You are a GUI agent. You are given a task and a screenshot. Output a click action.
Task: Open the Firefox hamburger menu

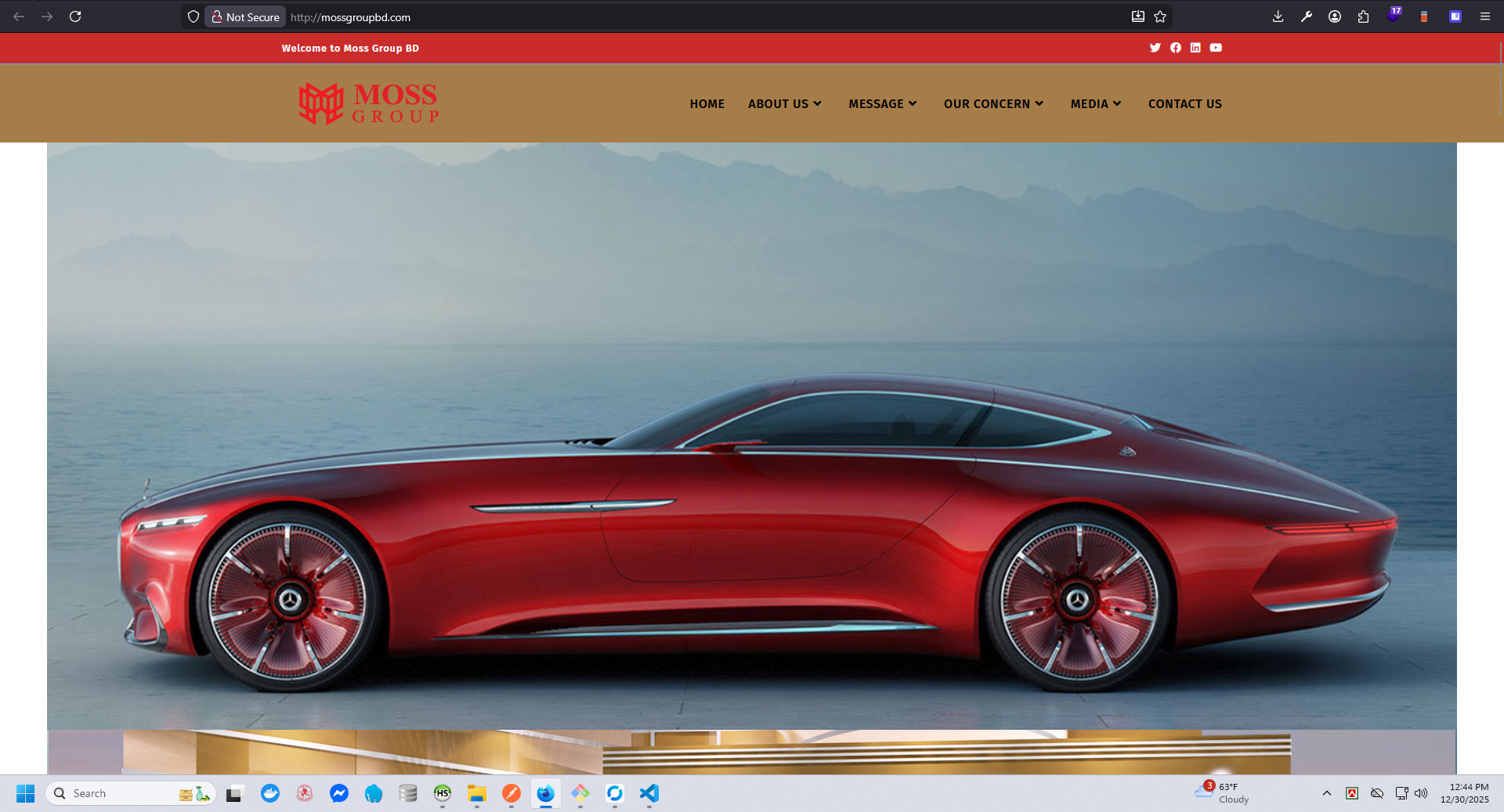pyautogui.click(x=1485, y=16)
